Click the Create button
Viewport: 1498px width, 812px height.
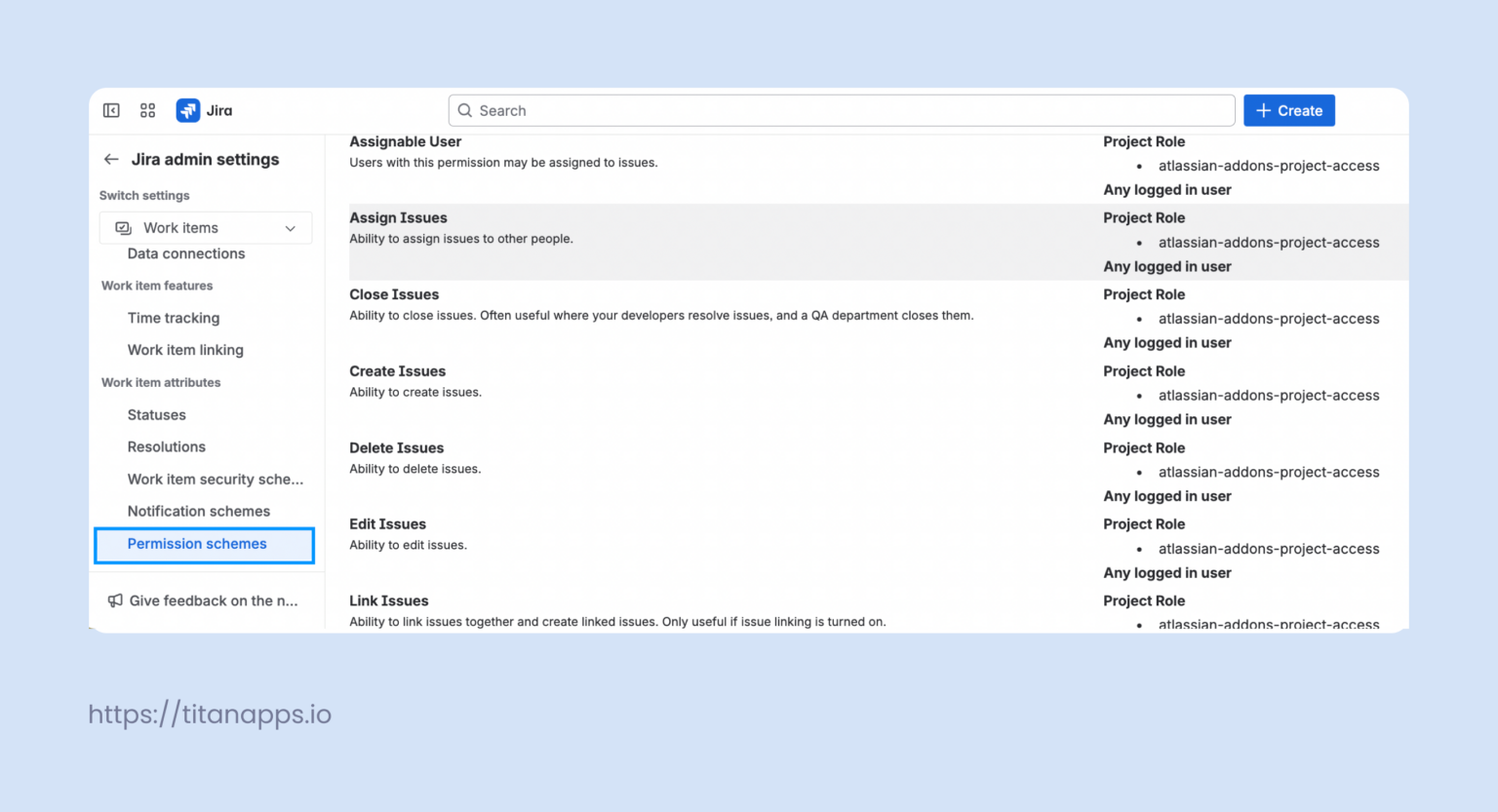[x=1289, y=110]
